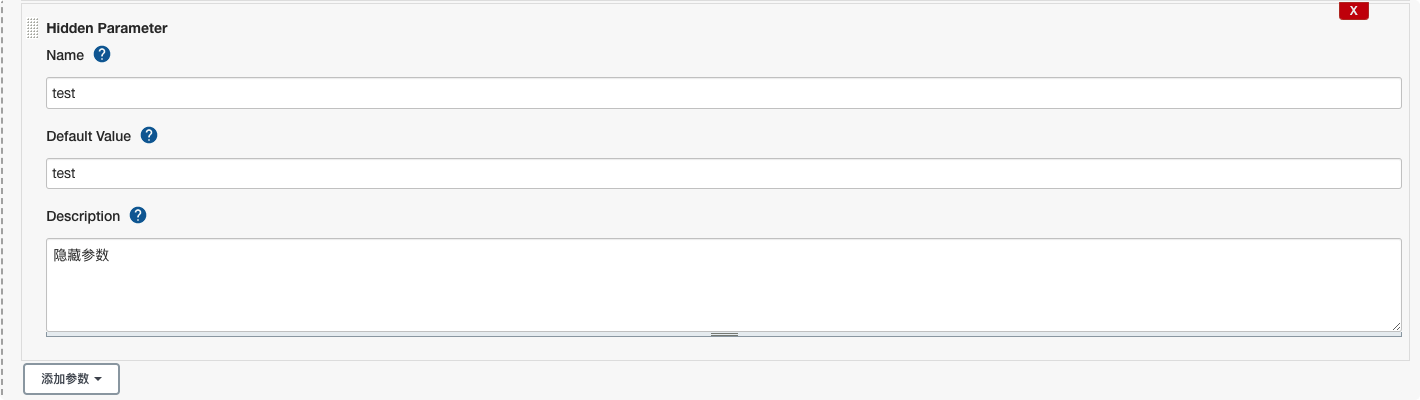This screenshot has width=1420, height=400.
Task: Click the word test in Default Value field
Action: pos(64,173)
